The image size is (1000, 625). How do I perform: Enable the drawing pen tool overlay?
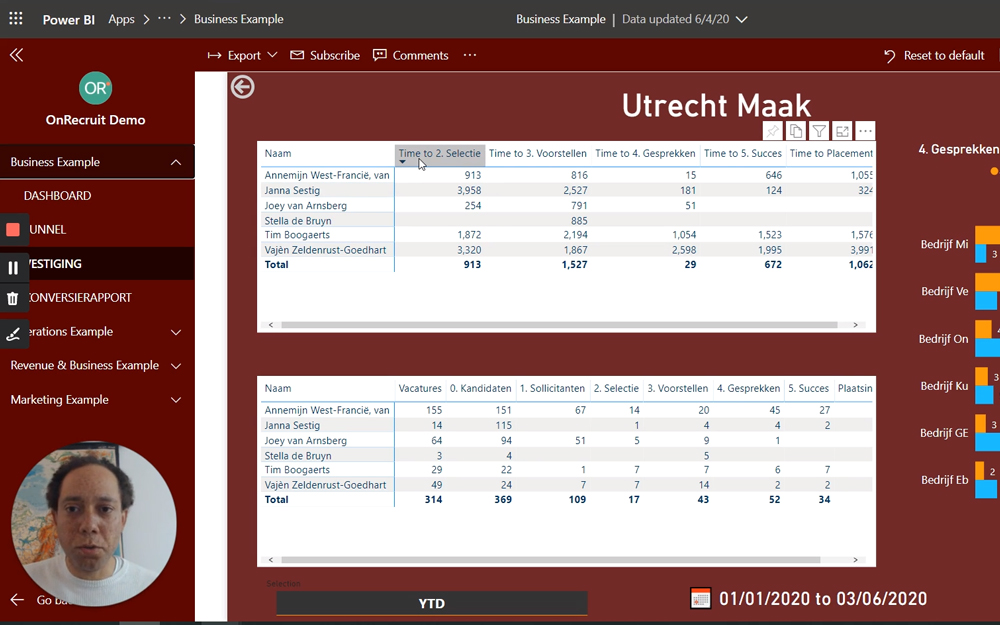click(13, 331)
